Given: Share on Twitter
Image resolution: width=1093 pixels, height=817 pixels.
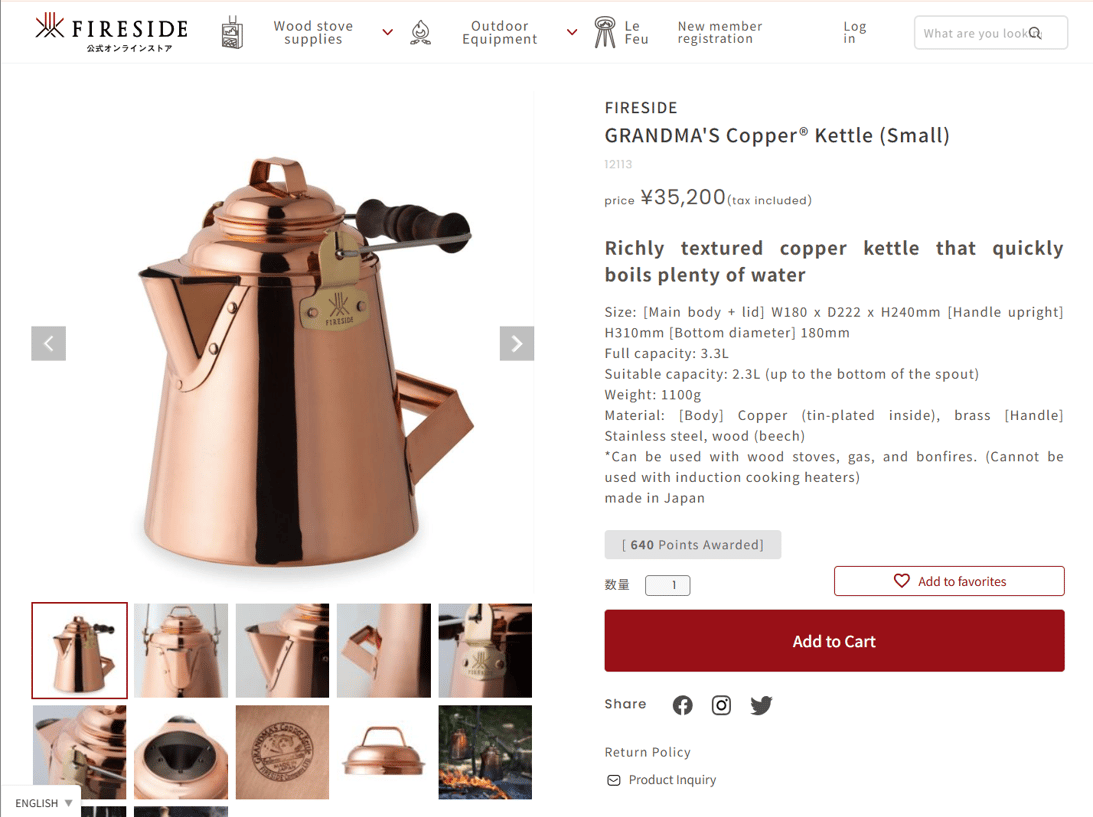Looking at the screenshot, I should click(761, 705).
